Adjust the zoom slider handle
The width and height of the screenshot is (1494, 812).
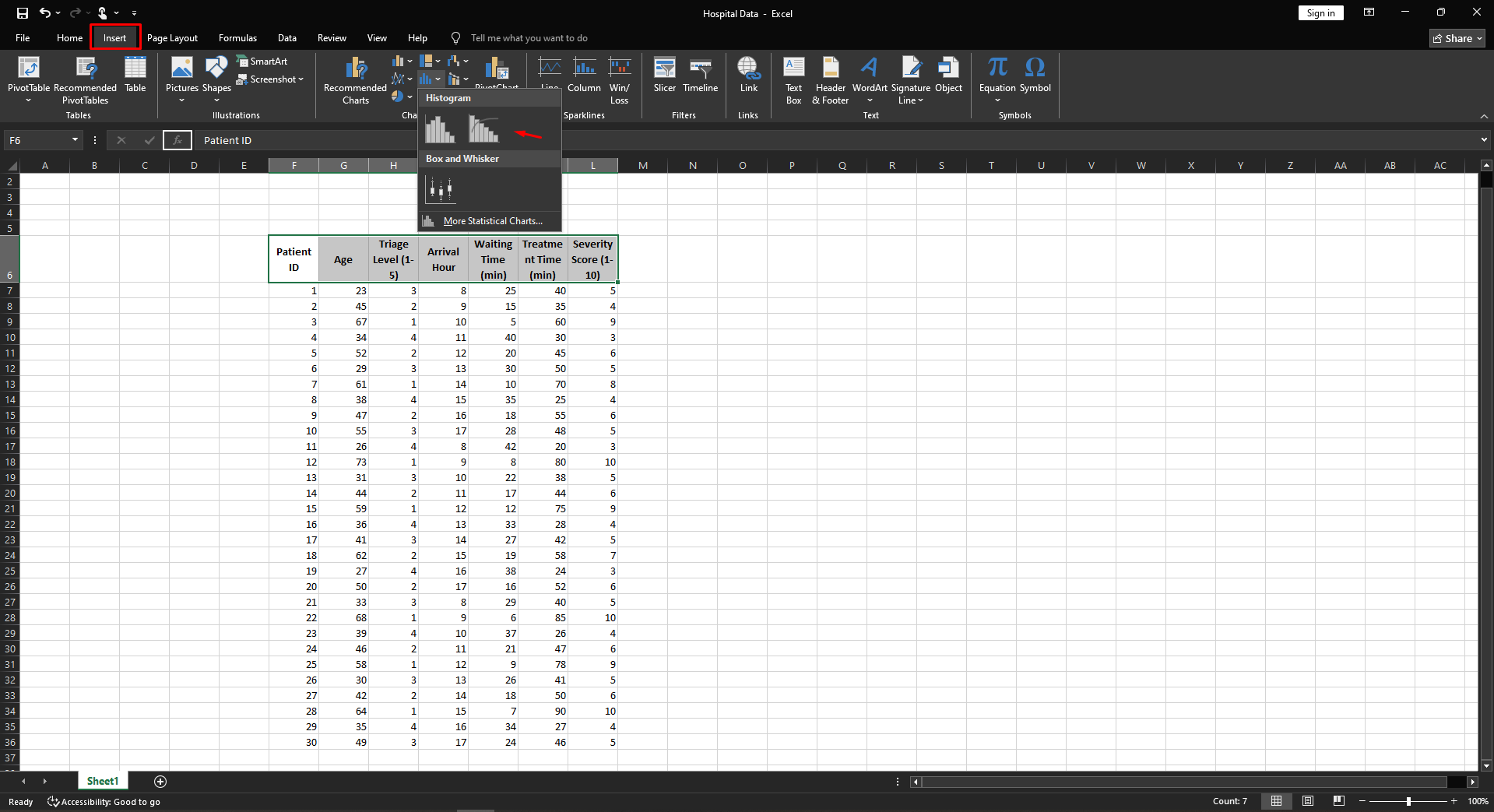[x=1408, y=801]
